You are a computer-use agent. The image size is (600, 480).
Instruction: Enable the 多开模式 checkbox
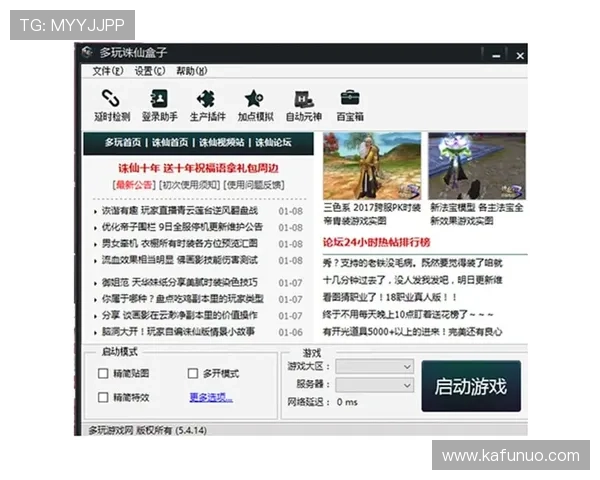[193, 373]
